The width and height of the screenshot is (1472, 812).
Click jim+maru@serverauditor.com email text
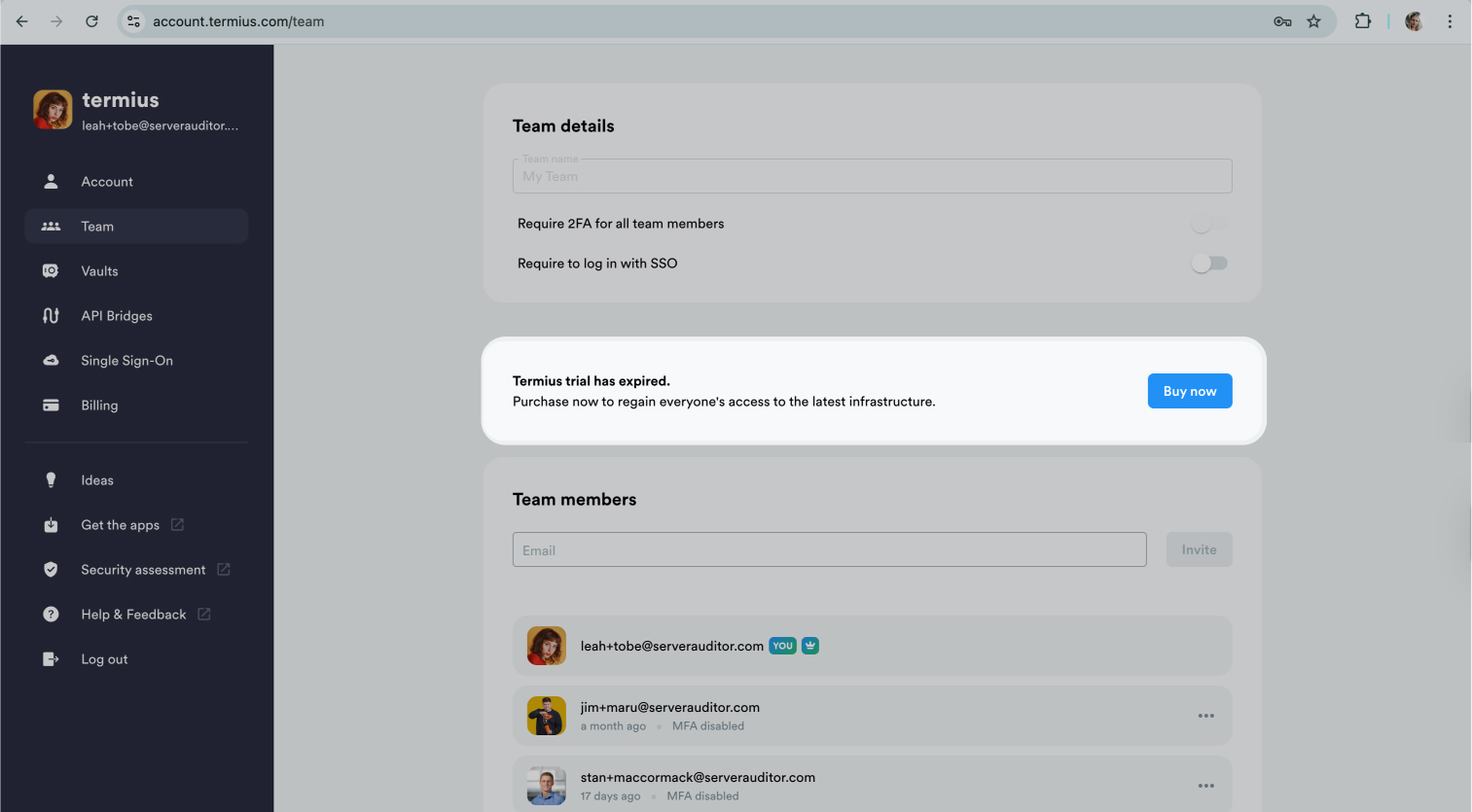click(670, 707)
